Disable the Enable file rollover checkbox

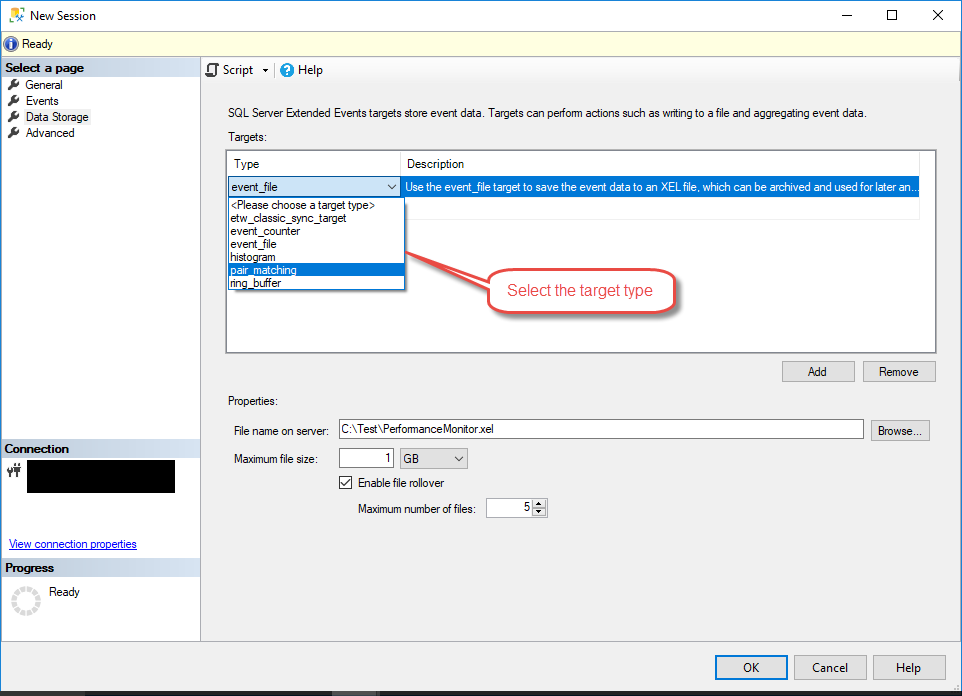pos(345,483)
